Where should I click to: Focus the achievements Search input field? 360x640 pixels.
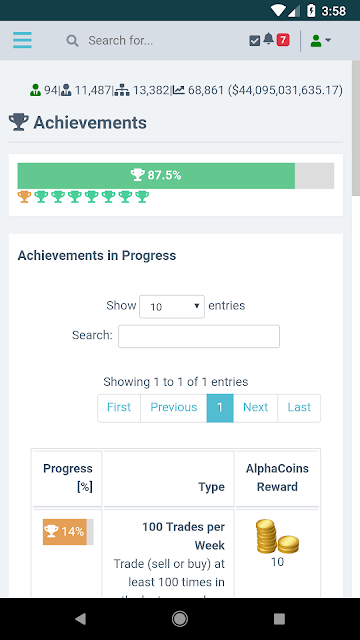pyautogui.click(x=199, y=336)
